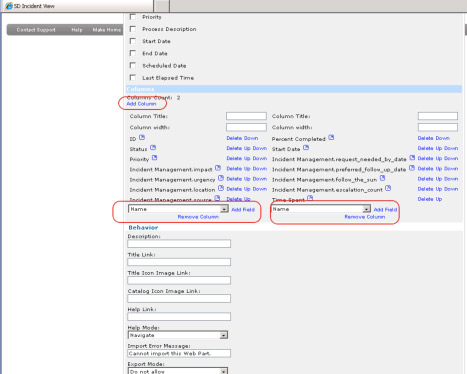The height and width of the screenshot is (374, 467).
Task: Click Delete link for ID row
Action: (x=234, y=138)
